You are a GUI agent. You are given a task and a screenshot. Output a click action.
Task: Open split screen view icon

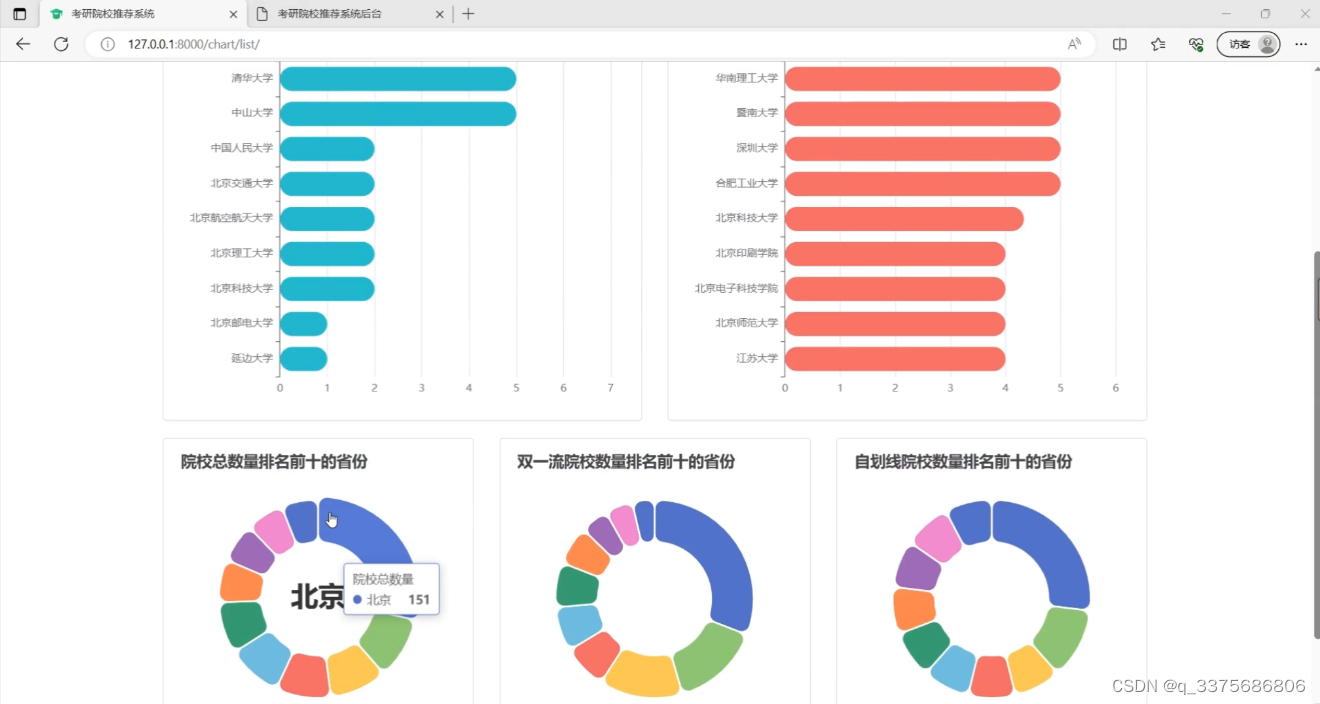point(1120,44)
